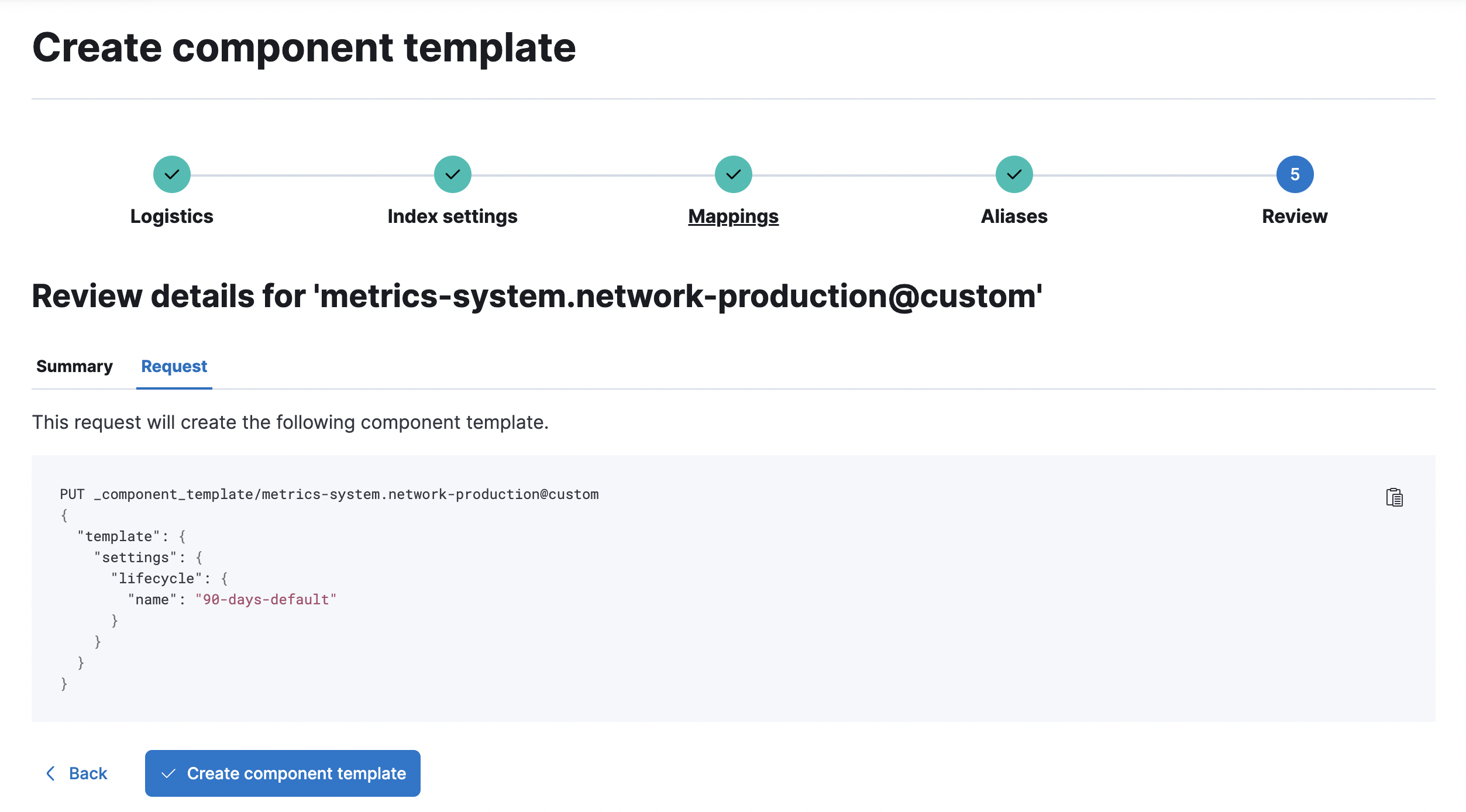Jump to the Mappings step via its label

tap(733, 216)
